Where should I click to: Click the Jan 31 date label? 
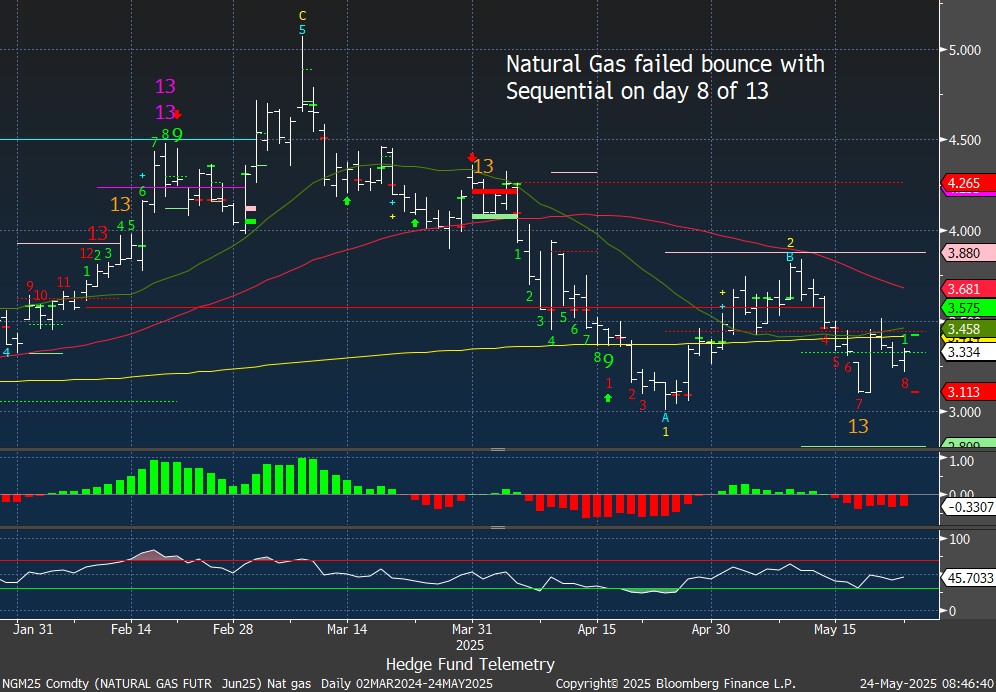pyautogui.click(x=34, y=630)
